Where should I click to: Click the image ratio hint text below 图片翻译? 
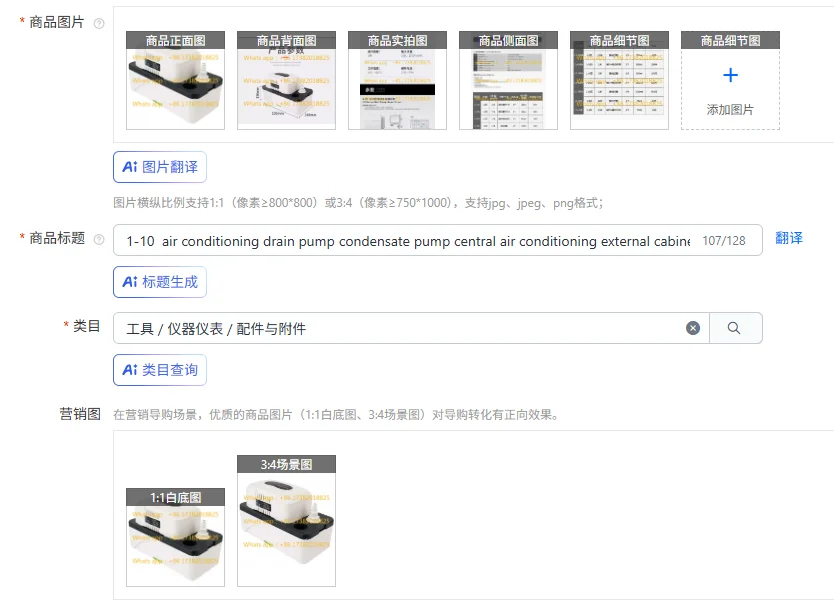click(358, 203)
